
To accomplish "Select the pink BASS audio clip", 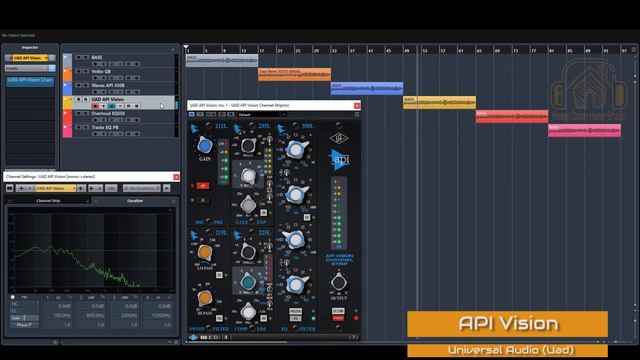I will click(x=584, y=130).
